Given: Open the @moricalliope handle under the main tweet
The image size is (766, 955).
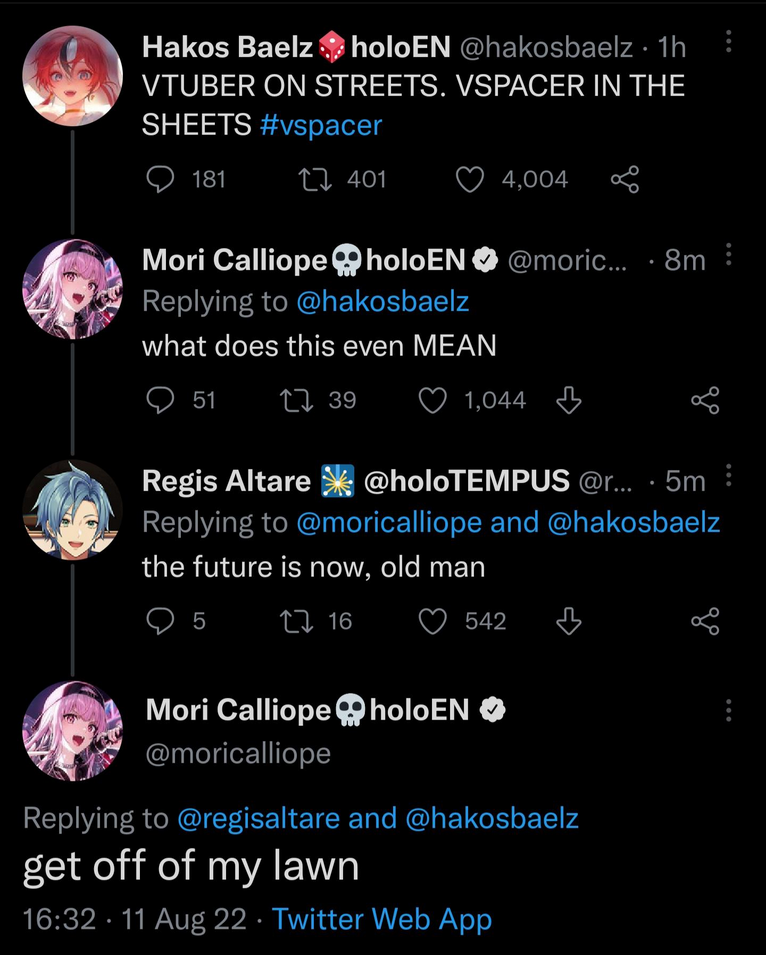Looking at the screenshot, I should click(x=238, y=753).
